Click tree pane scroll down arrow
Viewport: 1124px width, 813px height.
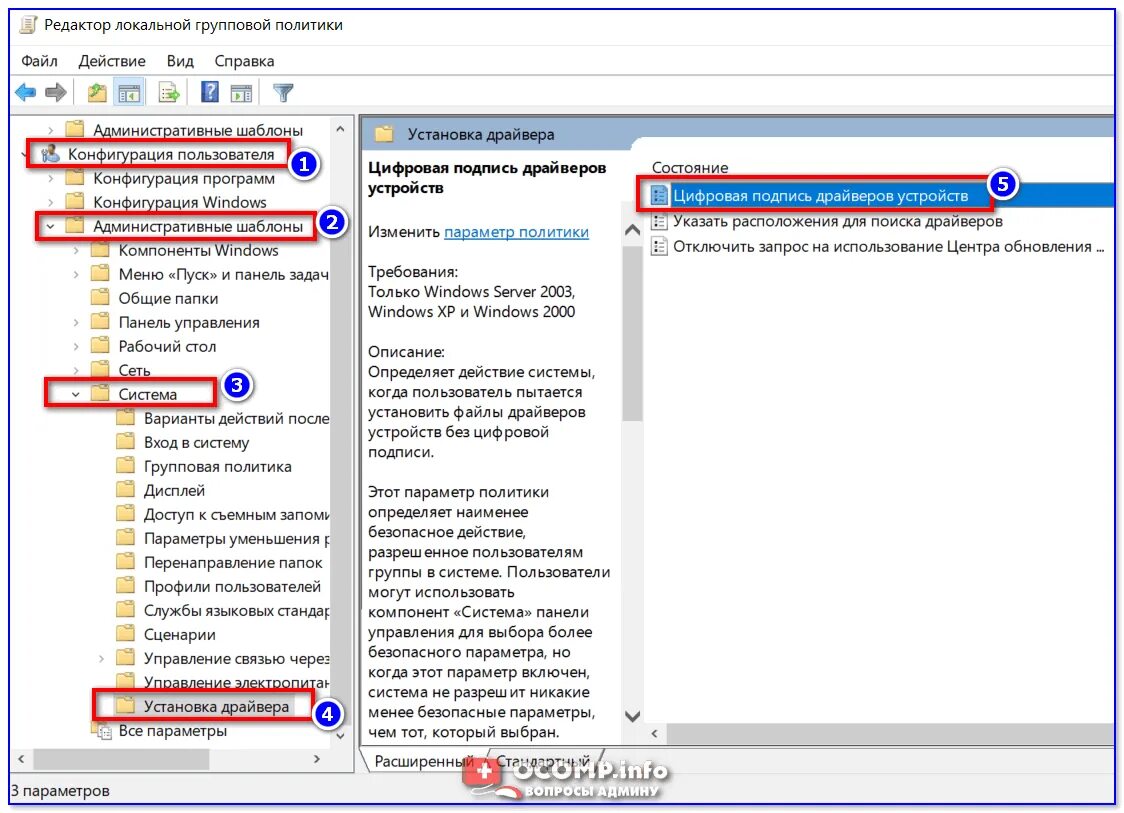click(x=340, y=736)
